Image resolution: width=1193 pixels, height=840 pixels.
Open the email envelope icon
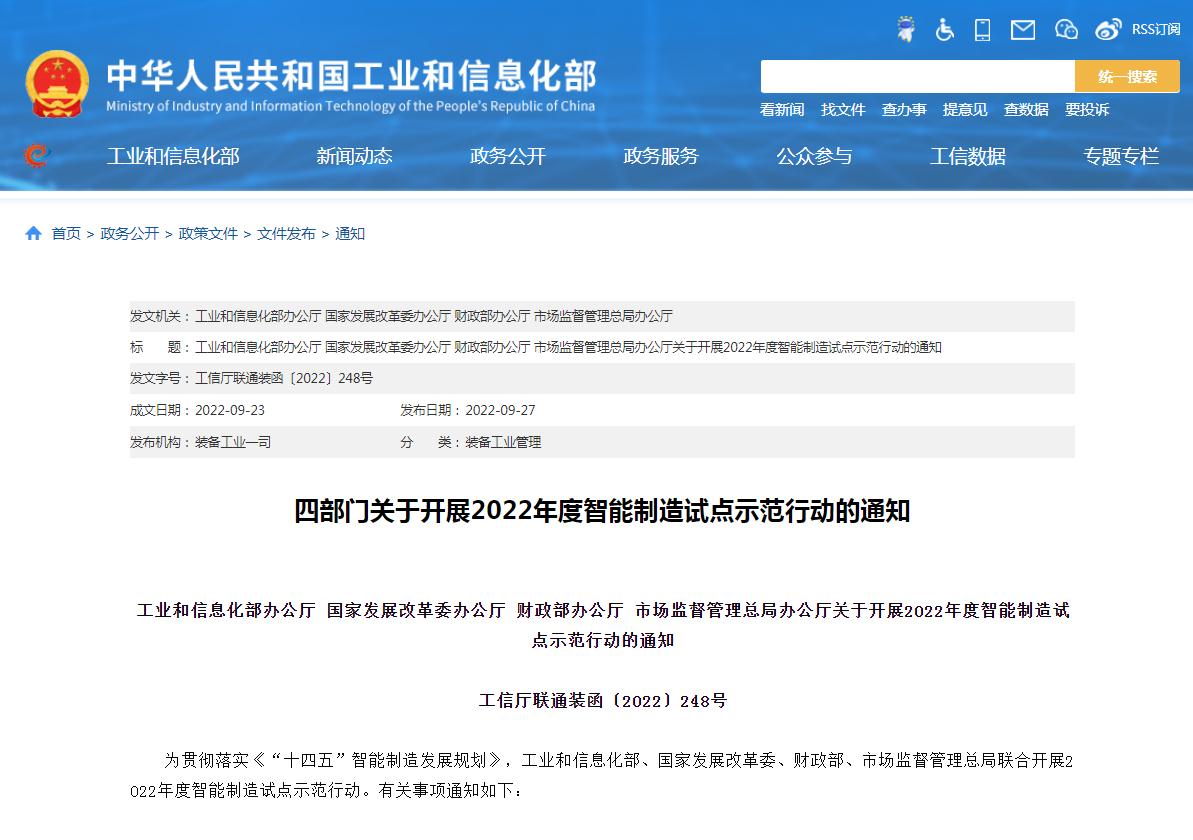pyautogui.click(x=1023, y=30)
